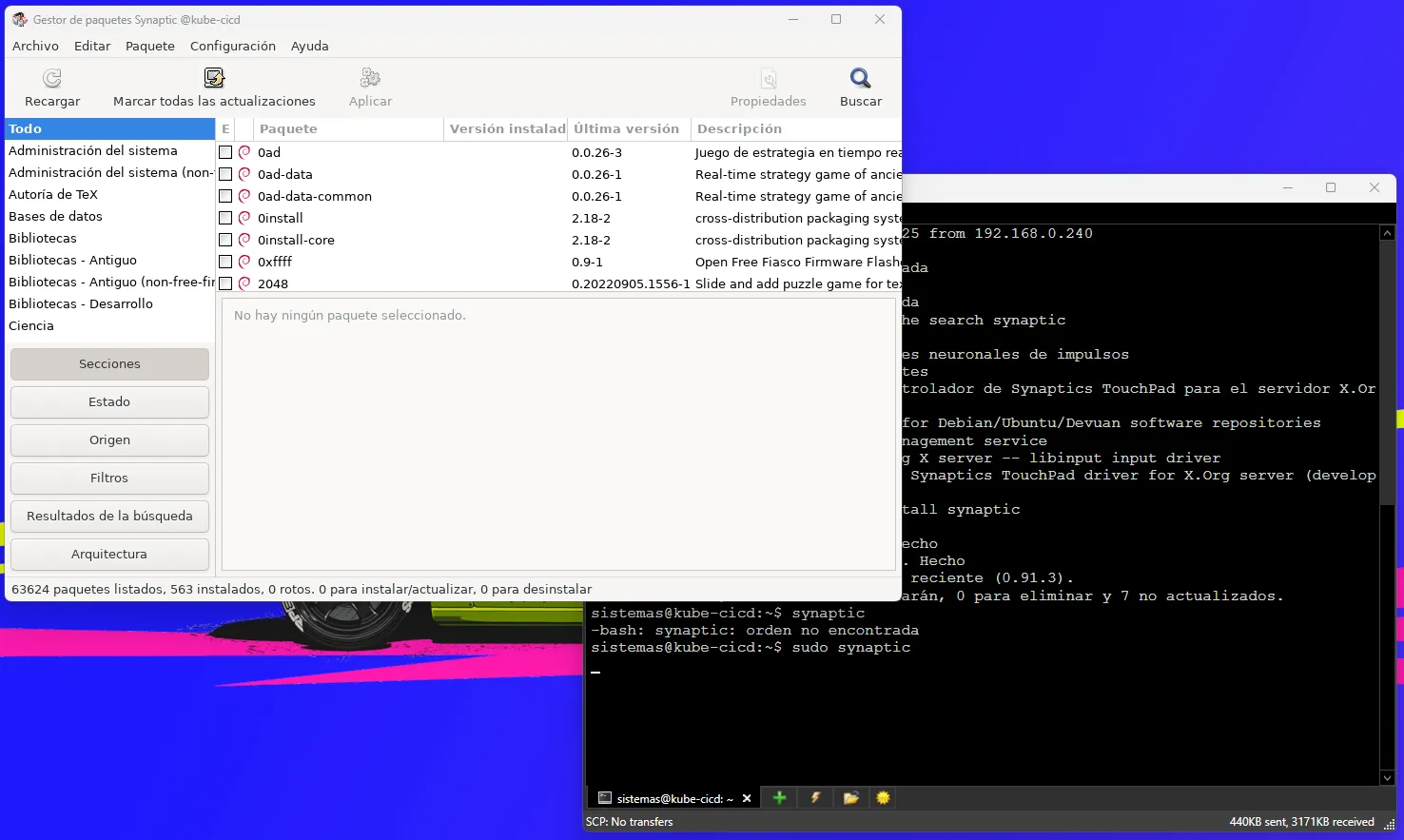
Task: Tick the checkbox for package 2048
Action: click(x=225, y=283)
